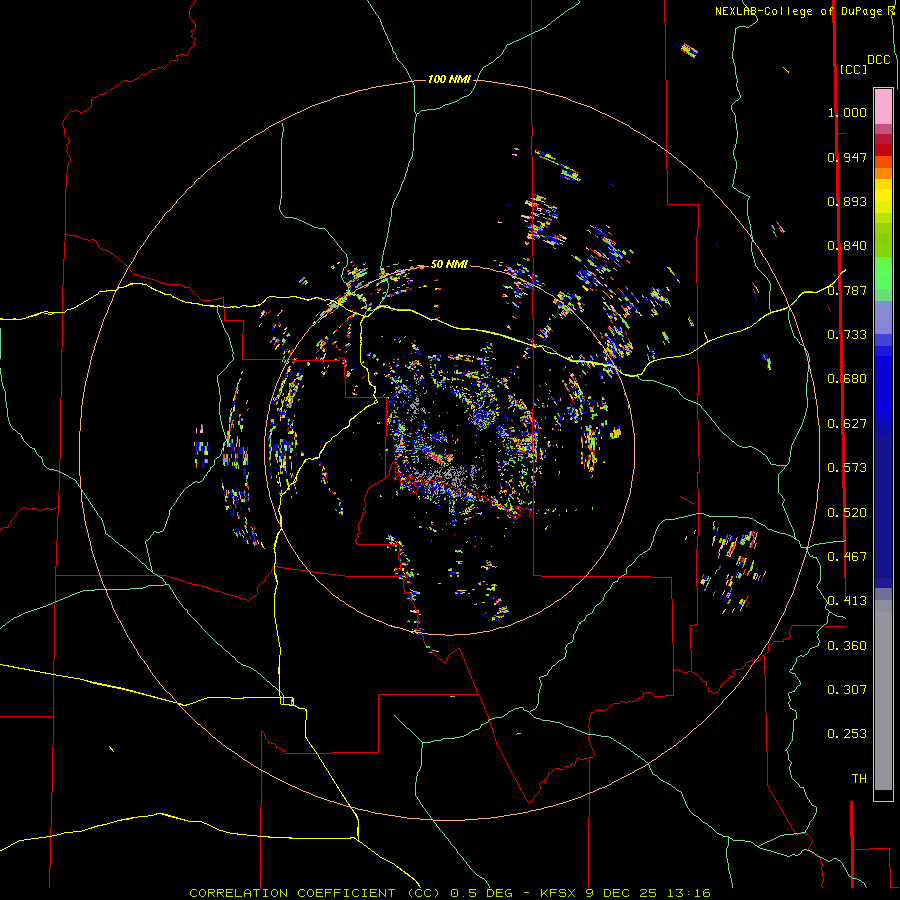Screen dimensions: 900x900
Task: Click the 0.733 color scale value
Action: tap(847, 335)
